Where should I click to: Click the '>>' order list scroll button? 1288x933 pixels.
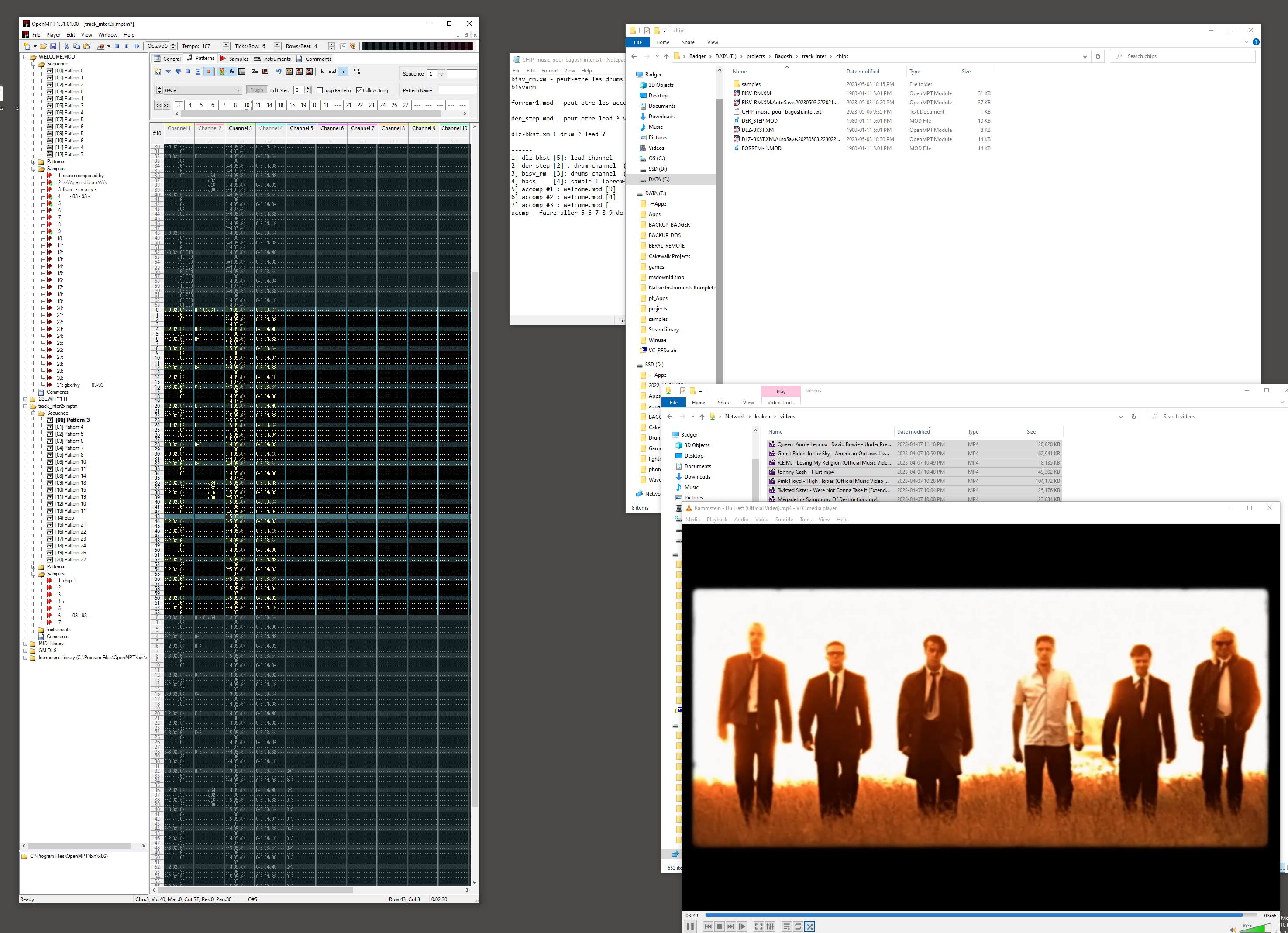(x=166, y=105)
